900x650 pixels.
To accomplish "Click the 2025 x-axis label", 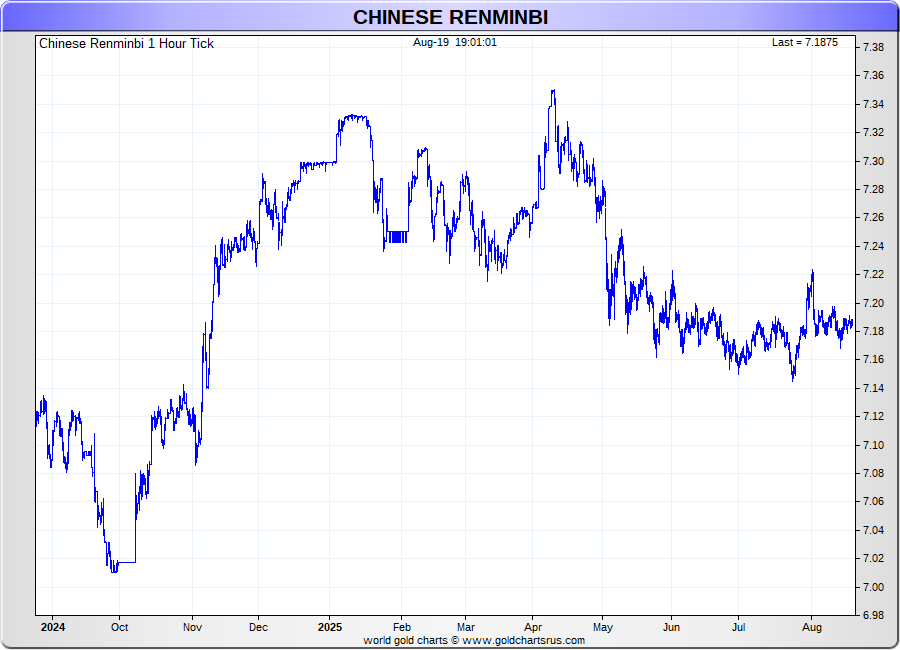I will 330,627.
